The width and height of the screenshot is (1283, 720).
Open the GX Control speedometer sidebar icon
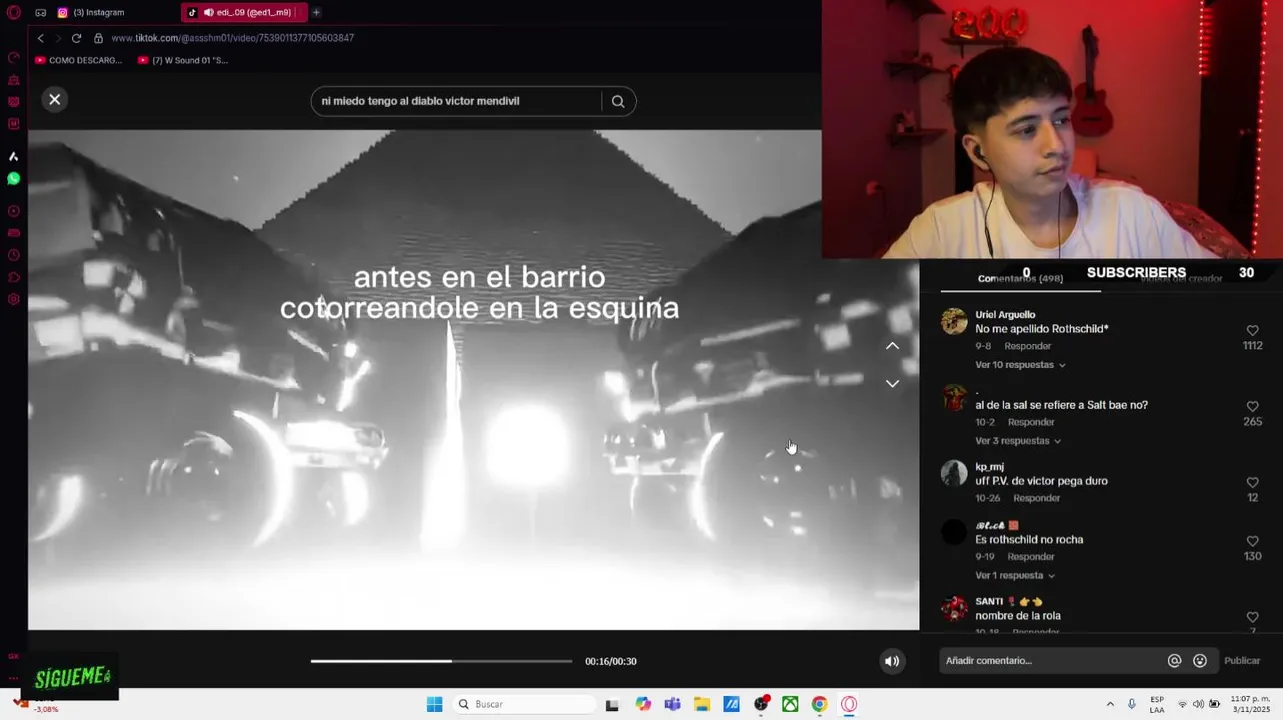tap(14, 57)
